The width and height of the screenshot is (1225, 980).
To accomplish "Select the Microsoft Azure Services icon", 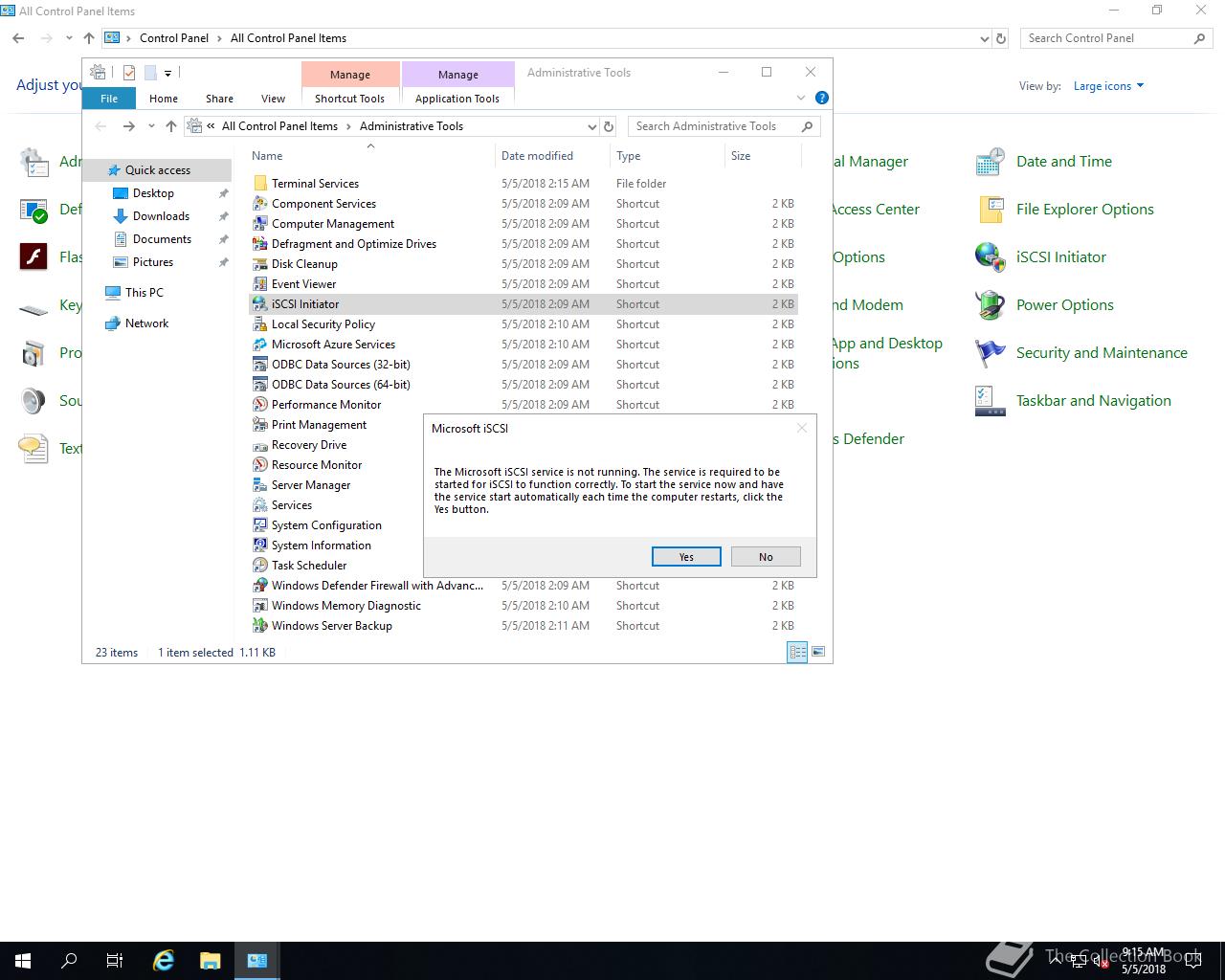I will (x=259, y=345).
